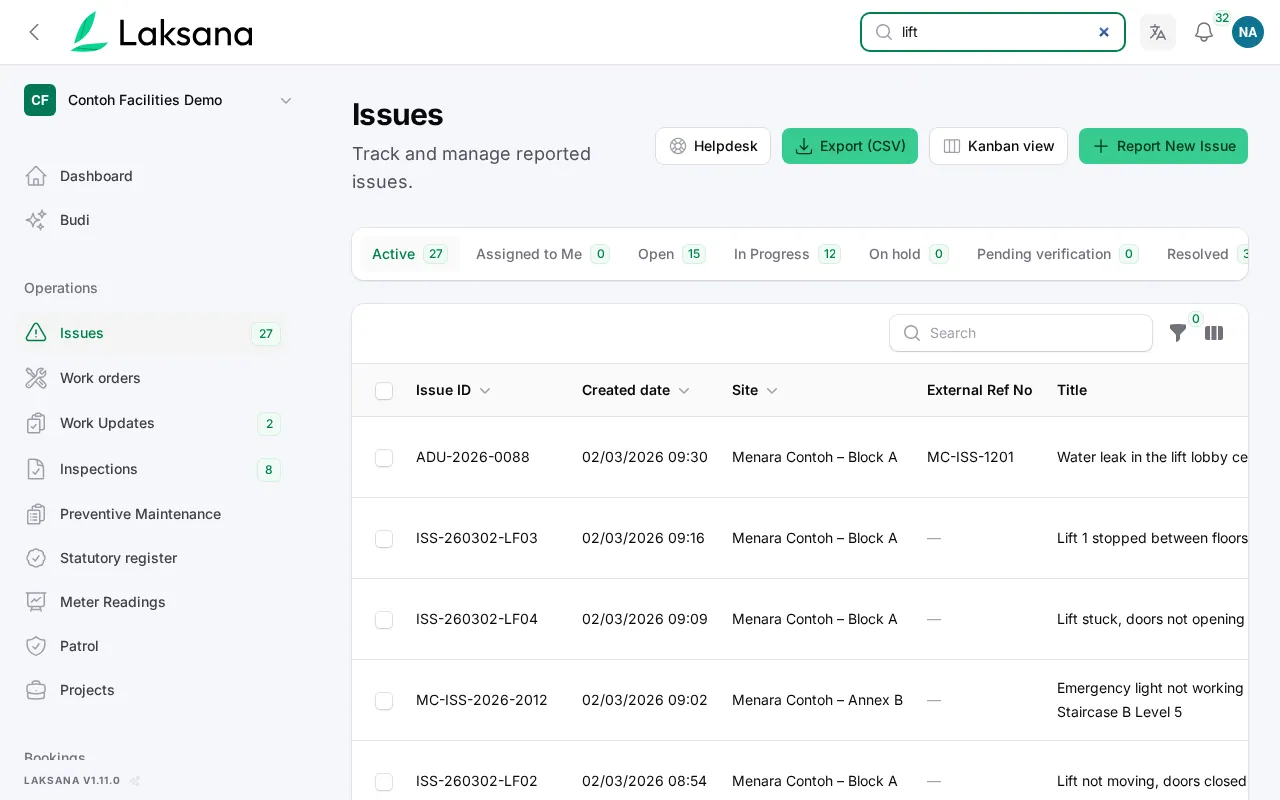The image size is (1280, 800).
Task: Open the notifications bell
Action: pyautogui.click(x=1204, y=32)
